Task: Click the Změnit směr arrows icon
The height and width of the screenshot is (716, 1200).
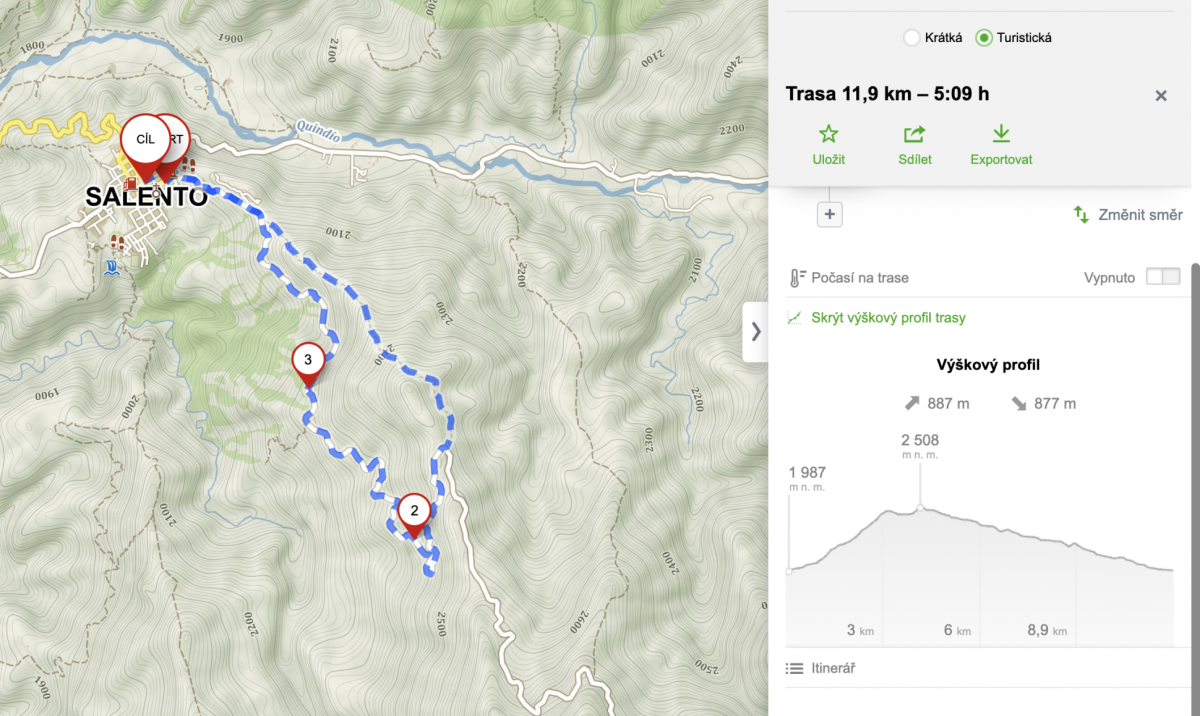Action: click(x=1081, y=215)
